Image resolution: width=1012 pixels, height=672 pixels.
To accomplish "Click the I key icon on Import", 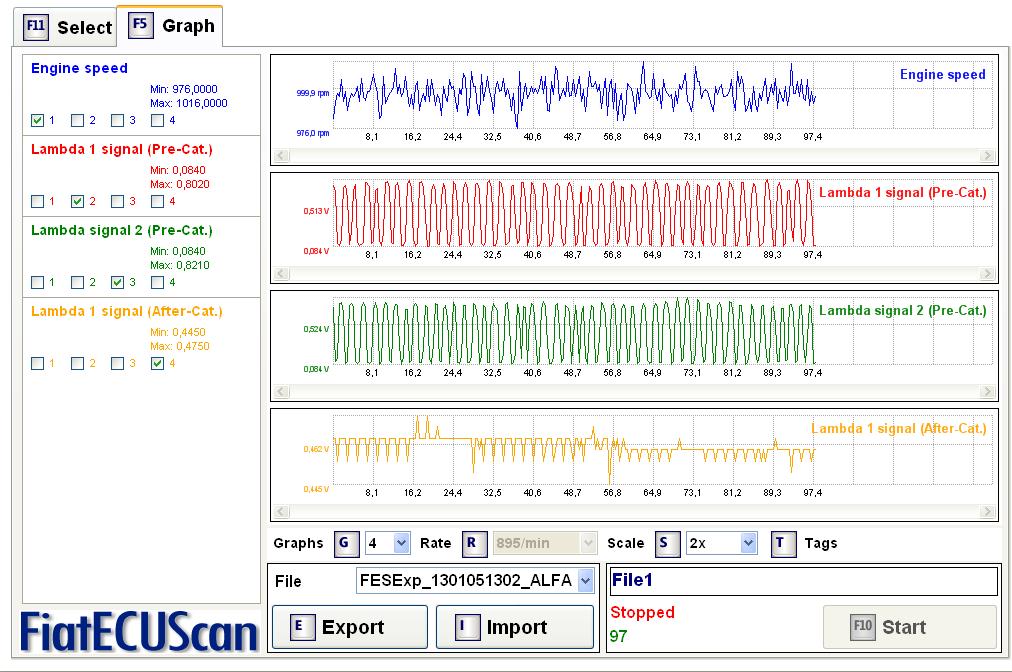I will [x=467, y=627].
